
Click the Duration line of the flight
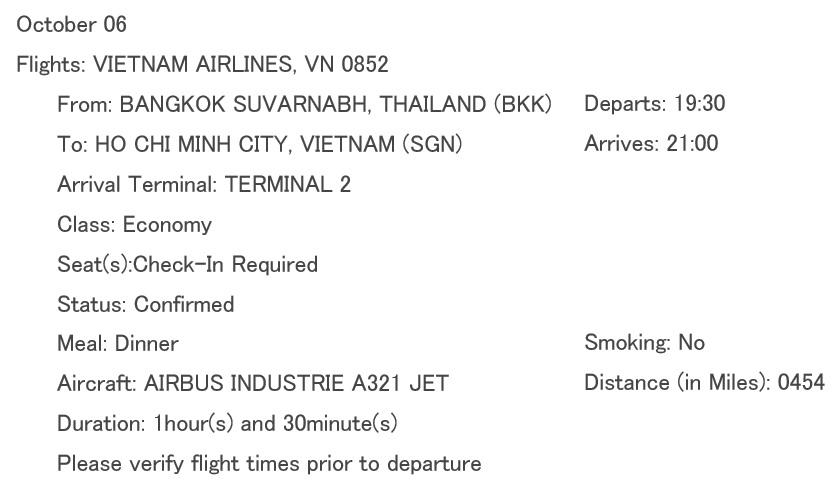click(227, 424)
